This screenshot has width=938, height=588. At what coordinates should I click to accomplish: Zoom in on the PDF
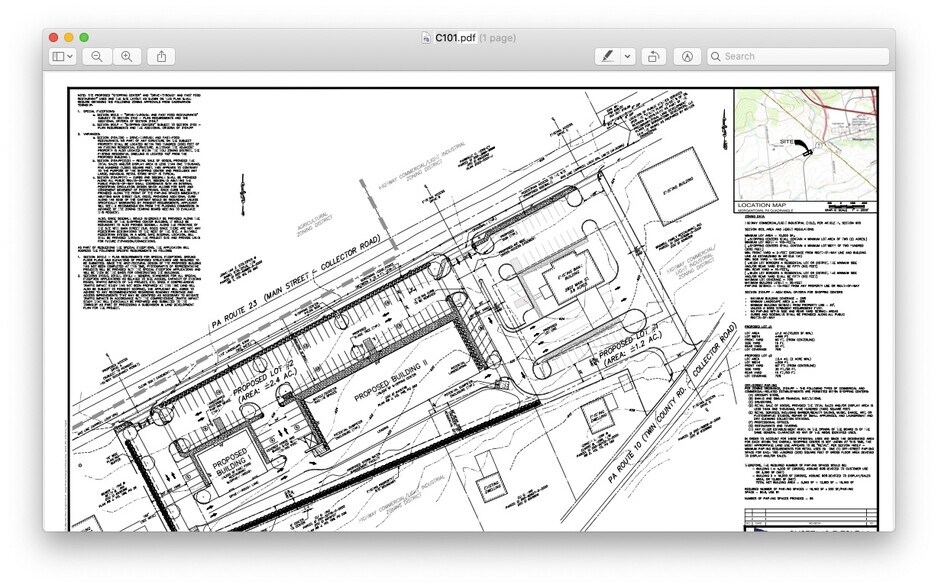coord(127,57)
